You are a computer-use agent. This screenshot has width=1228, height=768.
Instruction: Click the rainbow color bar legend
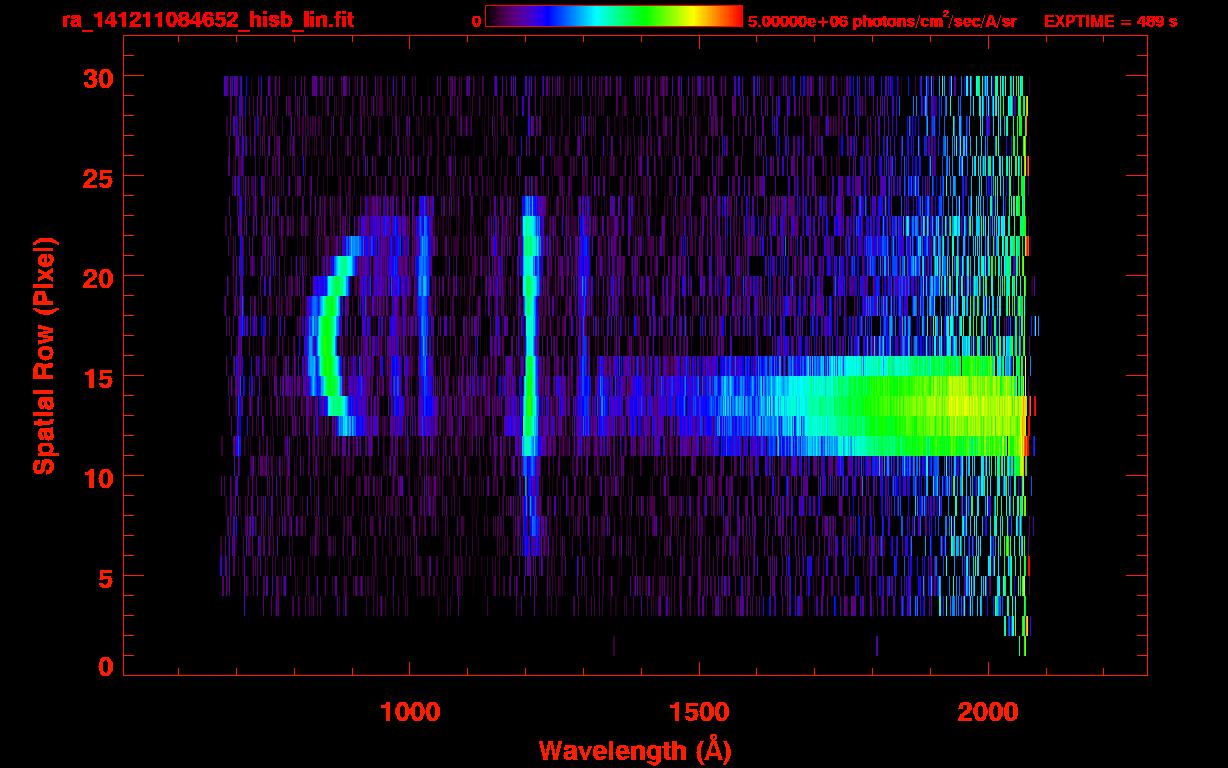[614, 17]
